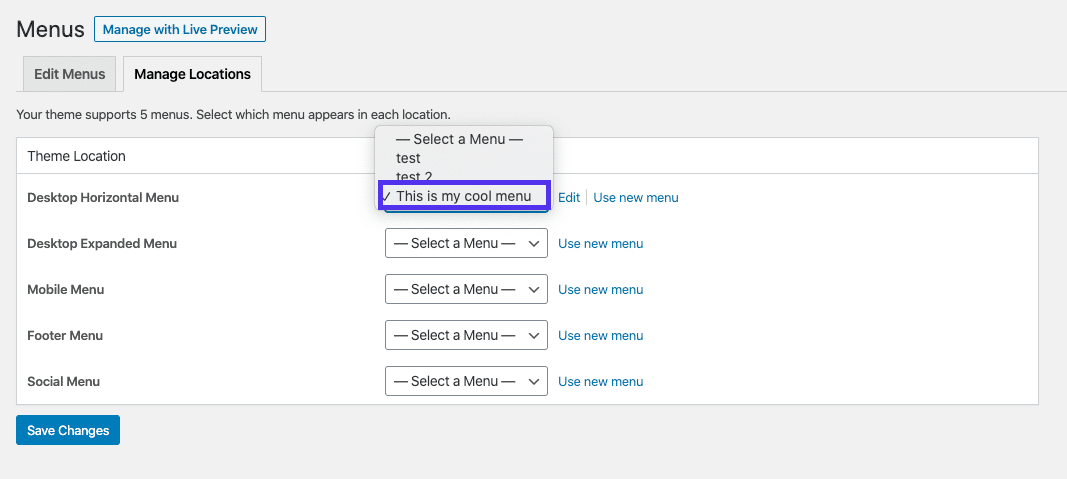1067x479 pixels.
Task: Open the Desktop Expanded Menu dropdown
Action: 466,243
